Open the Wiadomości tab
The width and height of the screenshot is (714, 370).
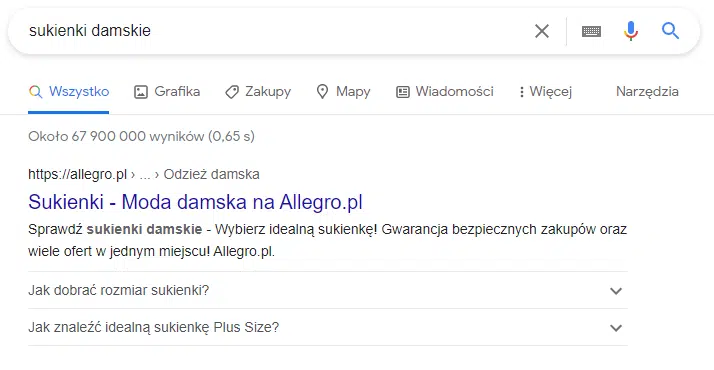coord(445,92)
